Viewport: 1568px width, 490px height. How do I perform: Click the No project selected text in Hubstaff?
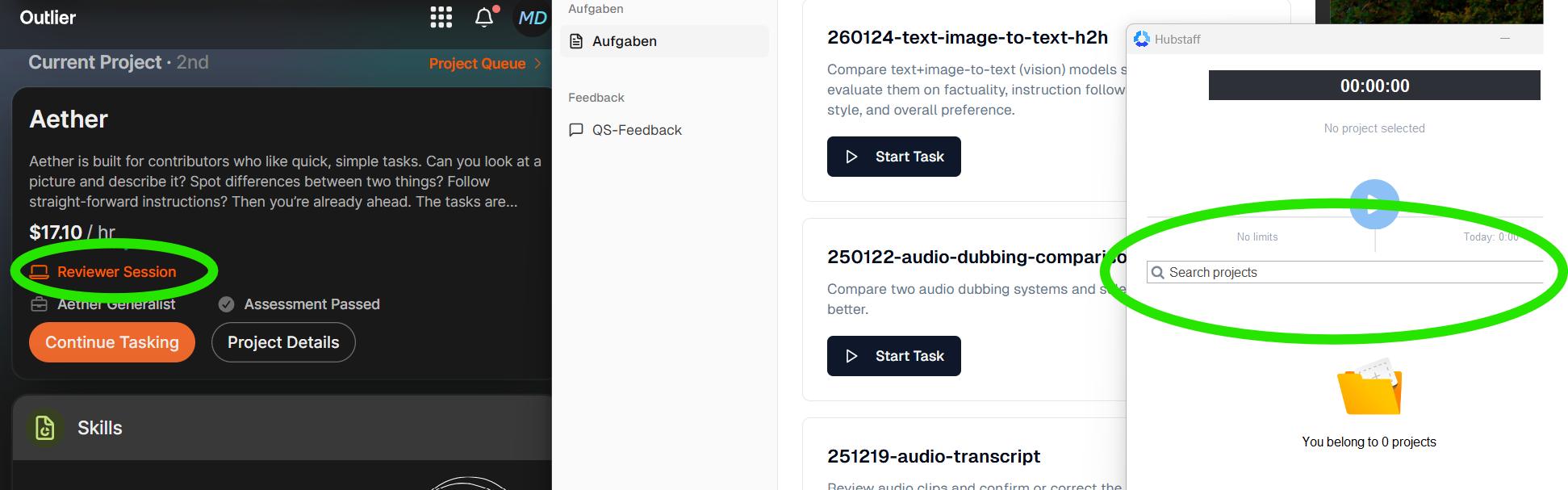(1374, 128)
